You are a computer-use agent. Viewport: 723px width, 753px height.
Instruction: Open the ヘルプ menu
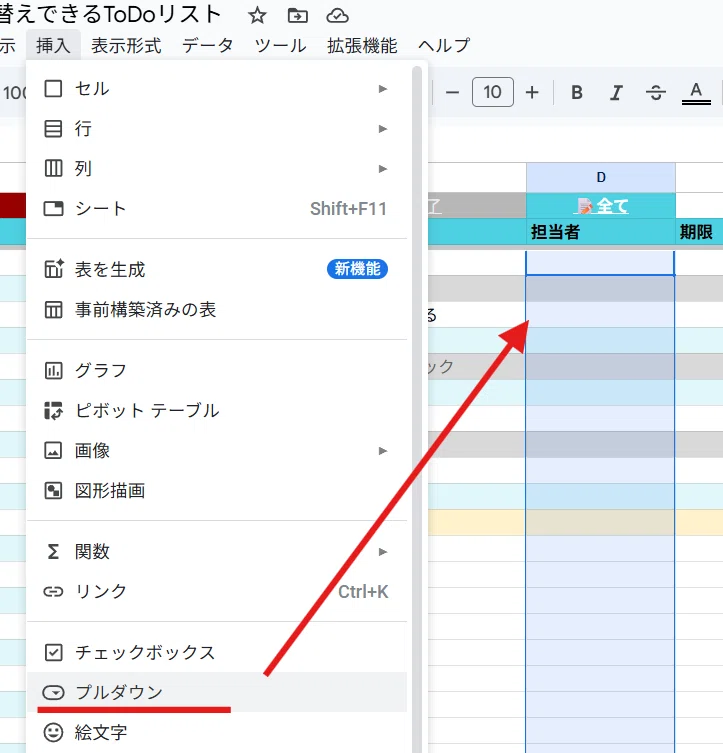444,46
